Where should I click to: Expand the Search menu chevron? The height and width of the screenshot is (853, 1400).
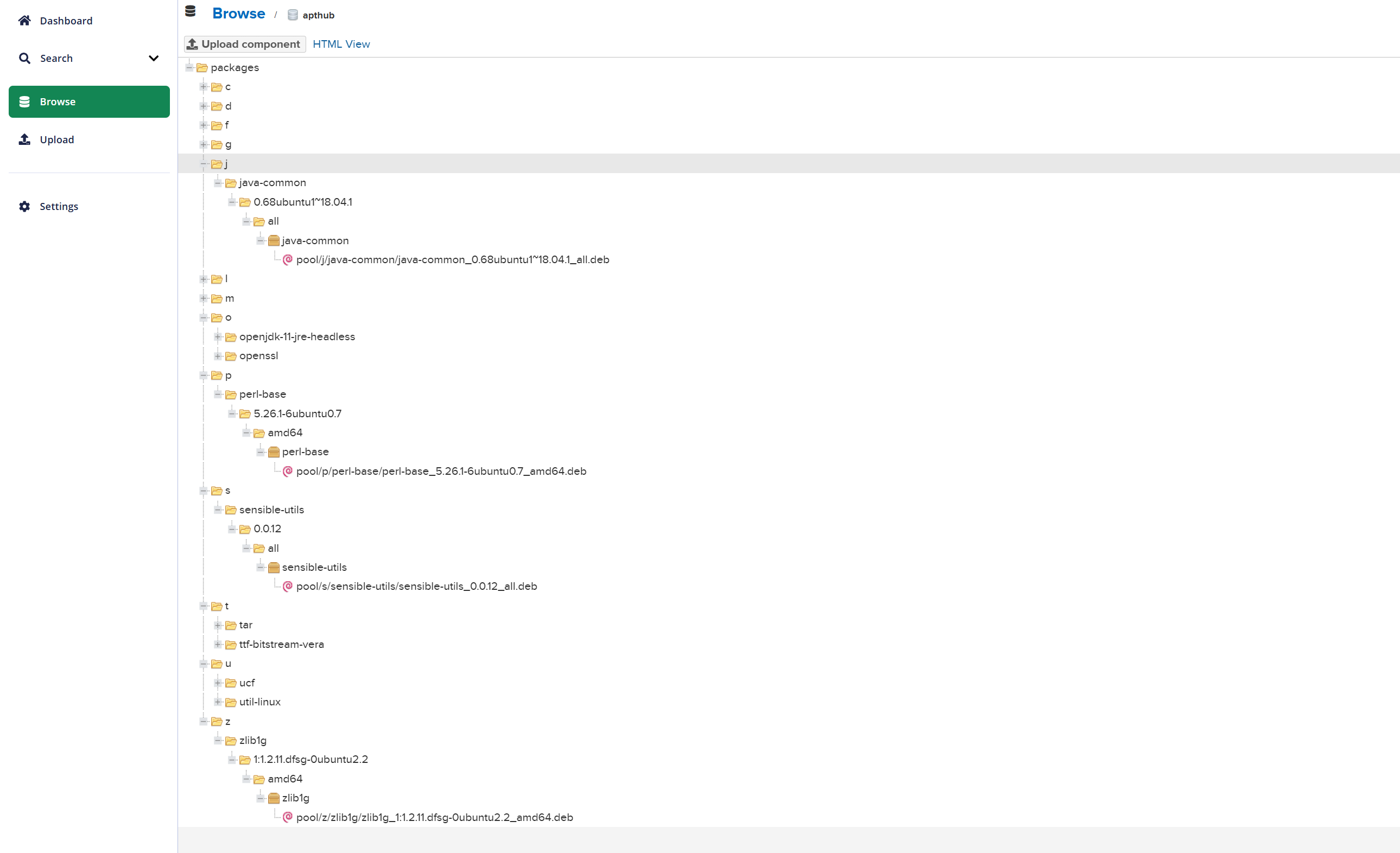154,58
